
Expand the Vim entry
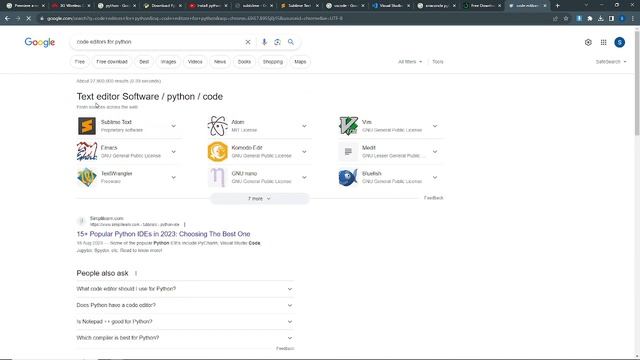pyautogui.click(x=435, y=126)
